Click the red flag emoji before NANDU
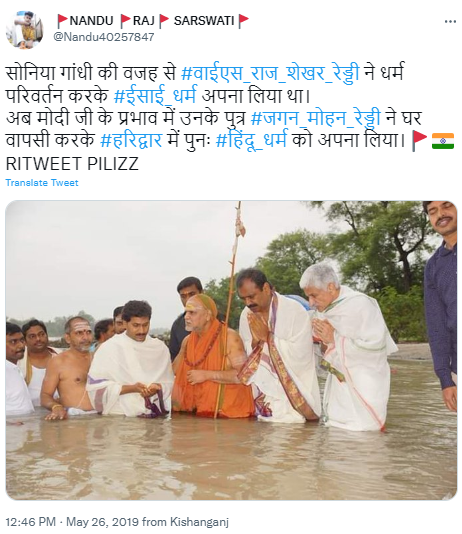Screen dimensions: 462x534 tap(62, 21)
